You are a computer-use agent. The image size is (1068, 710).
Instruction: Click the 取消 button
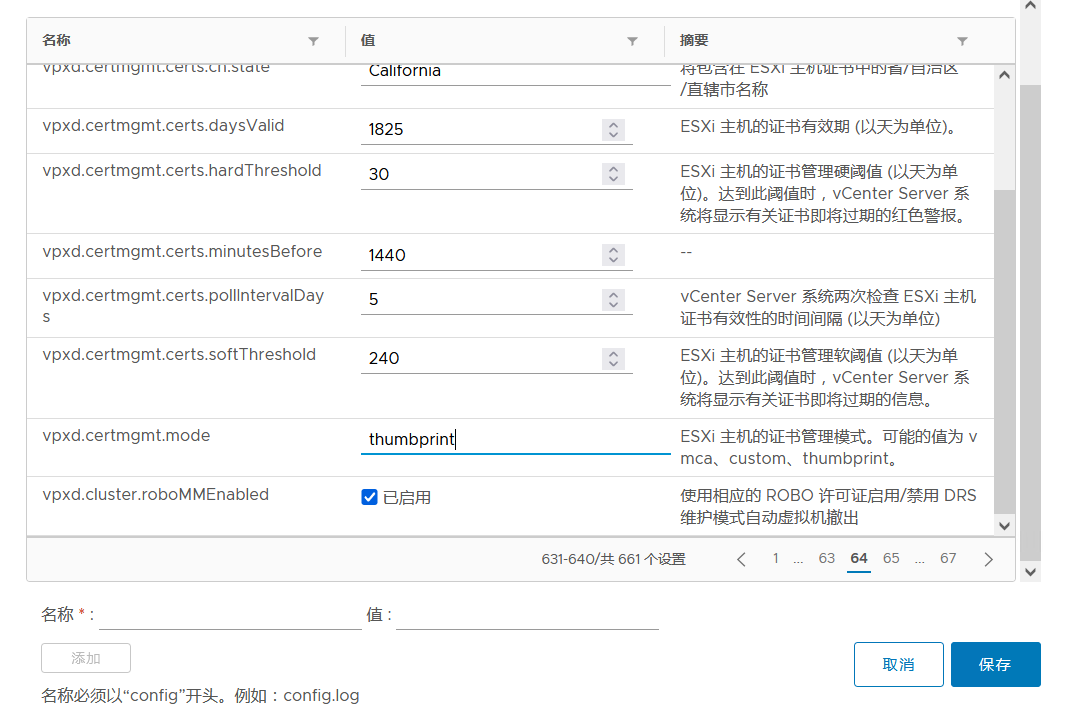(x=898, y=664)
